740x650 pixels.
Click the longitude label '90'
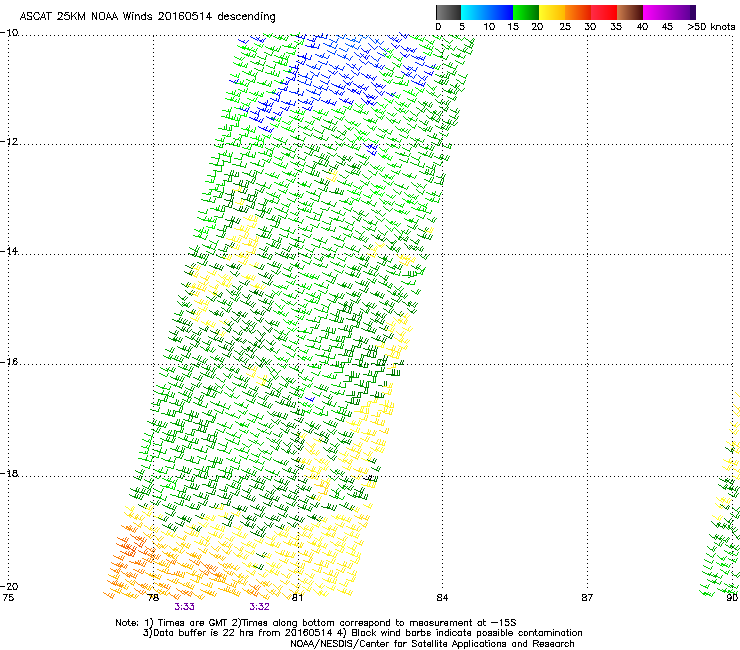(x=732, y=598)
